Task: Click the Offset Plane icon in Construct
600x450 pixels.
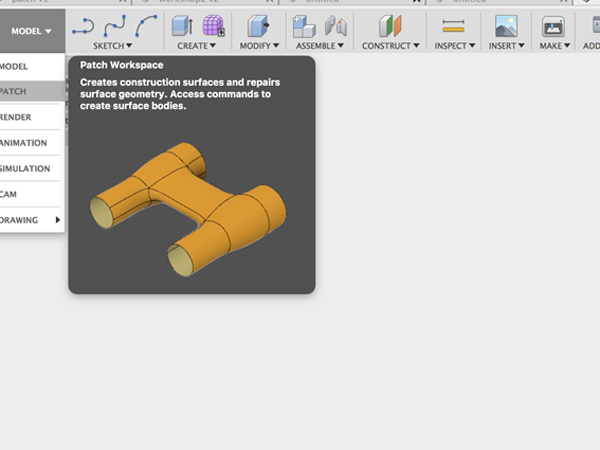Action: coord(390,26)
